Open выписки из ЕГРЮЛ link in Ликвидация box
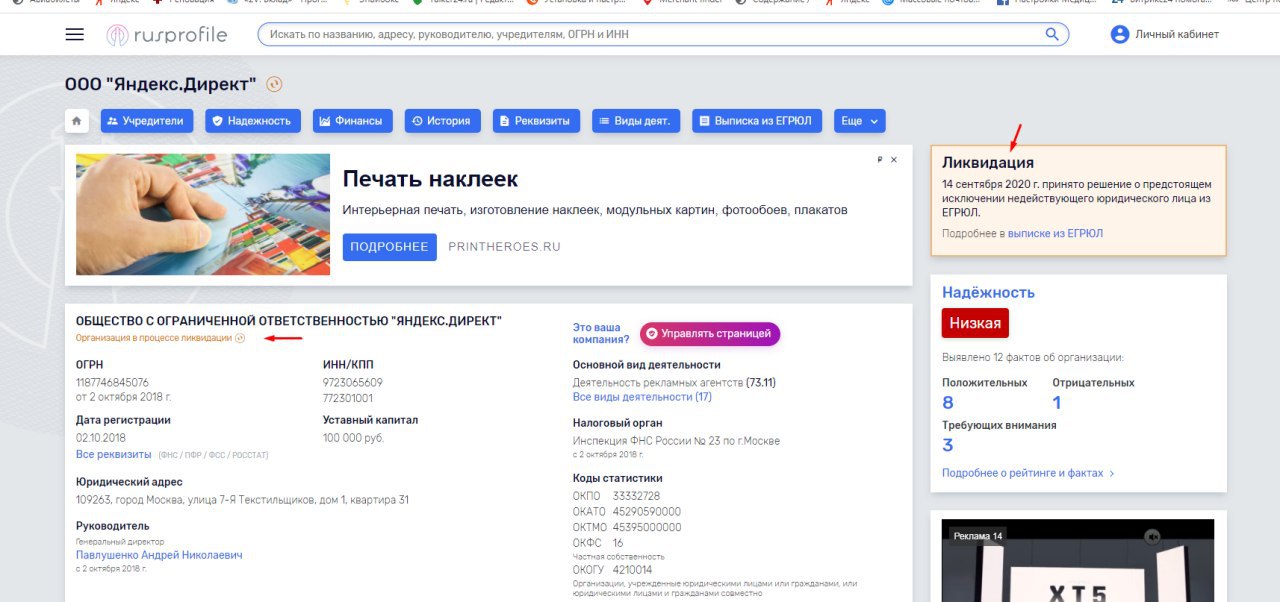 coord(1055,233)
